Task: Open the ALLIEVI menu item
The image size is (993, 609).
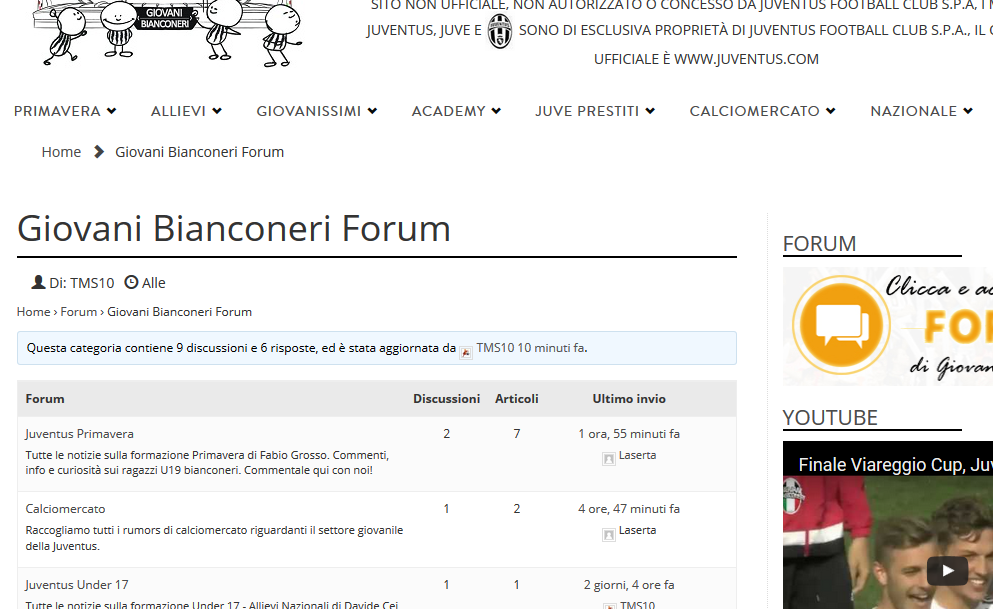Action: [178, 111]
